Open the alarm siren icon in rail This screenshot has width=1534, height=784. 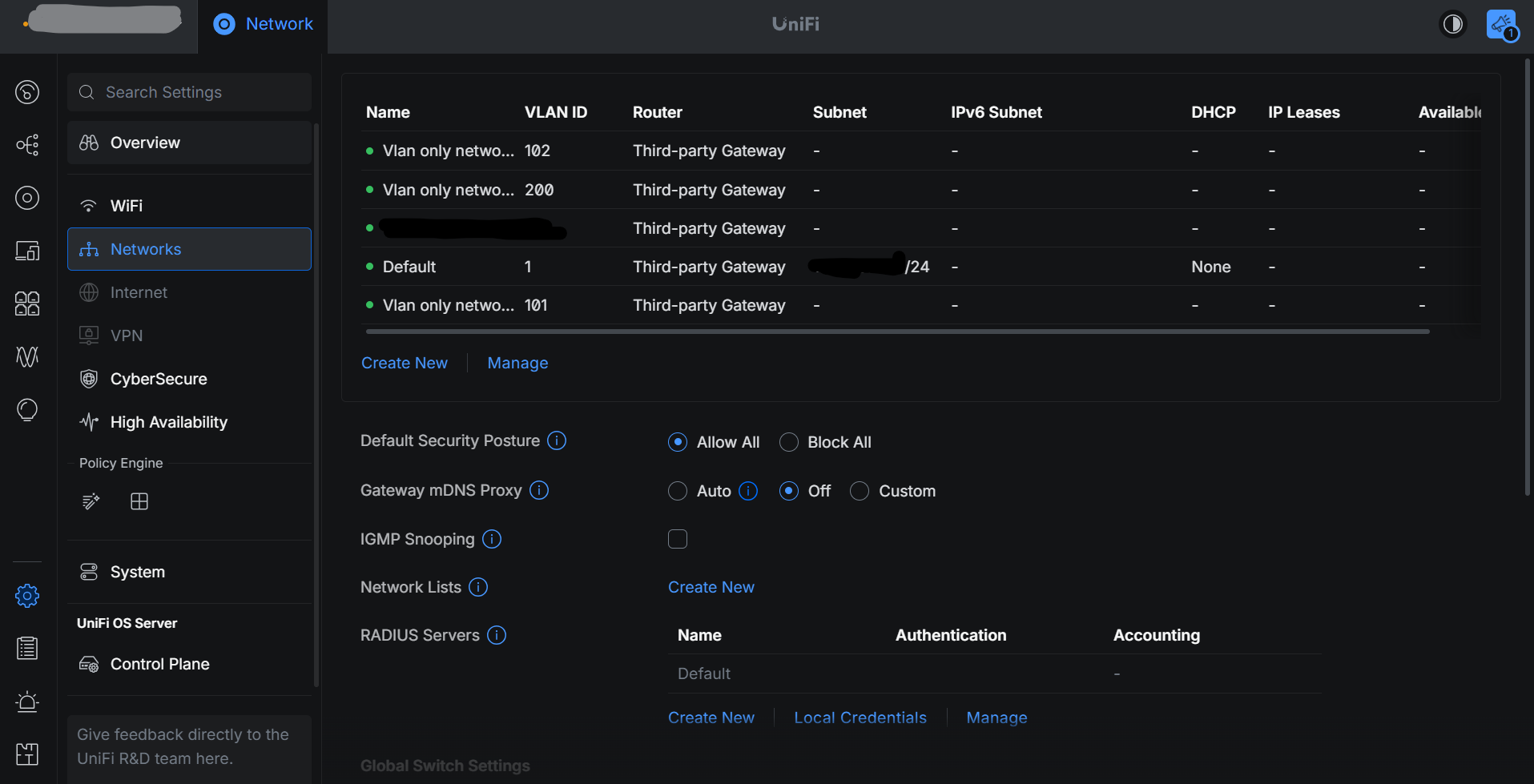pos(27,702)
